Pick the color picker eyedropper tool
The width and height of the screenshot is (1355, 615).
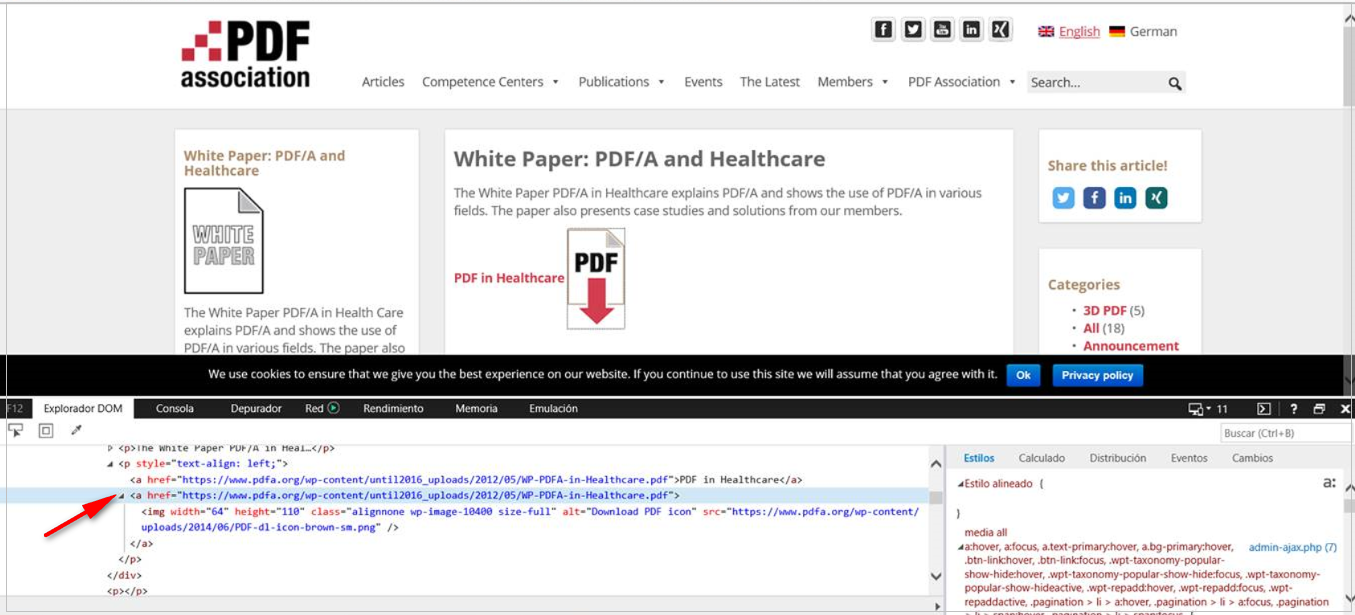(76, 431)
